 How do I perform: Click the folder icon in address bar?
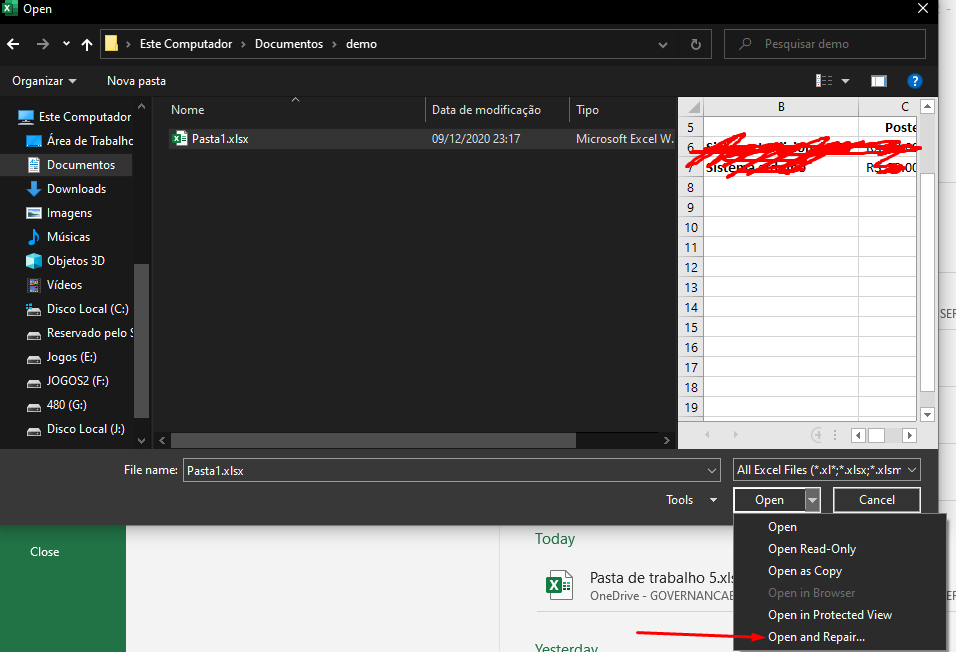(x=111, y=43)
